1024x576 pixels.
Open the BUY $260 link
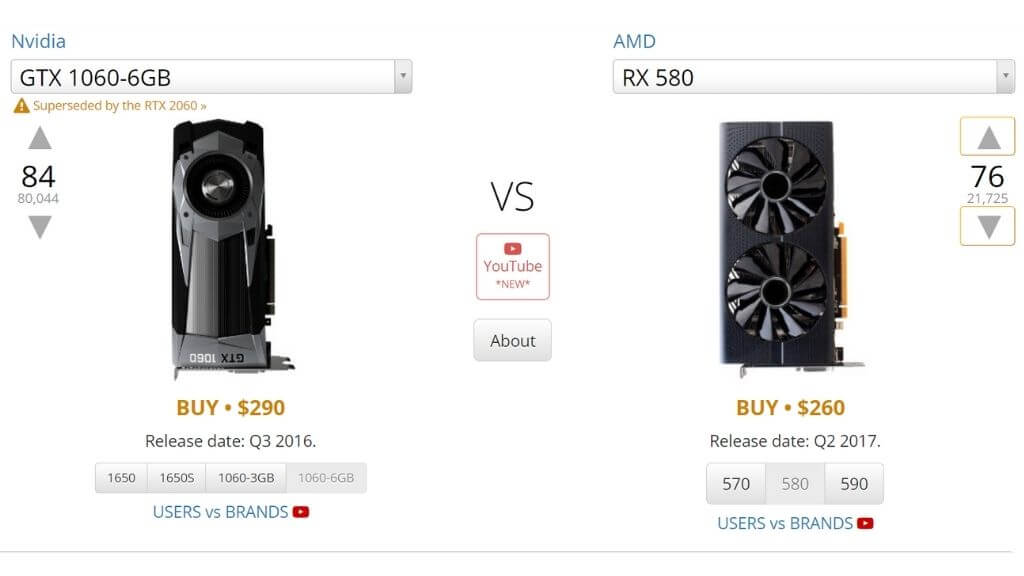[790, 408]
